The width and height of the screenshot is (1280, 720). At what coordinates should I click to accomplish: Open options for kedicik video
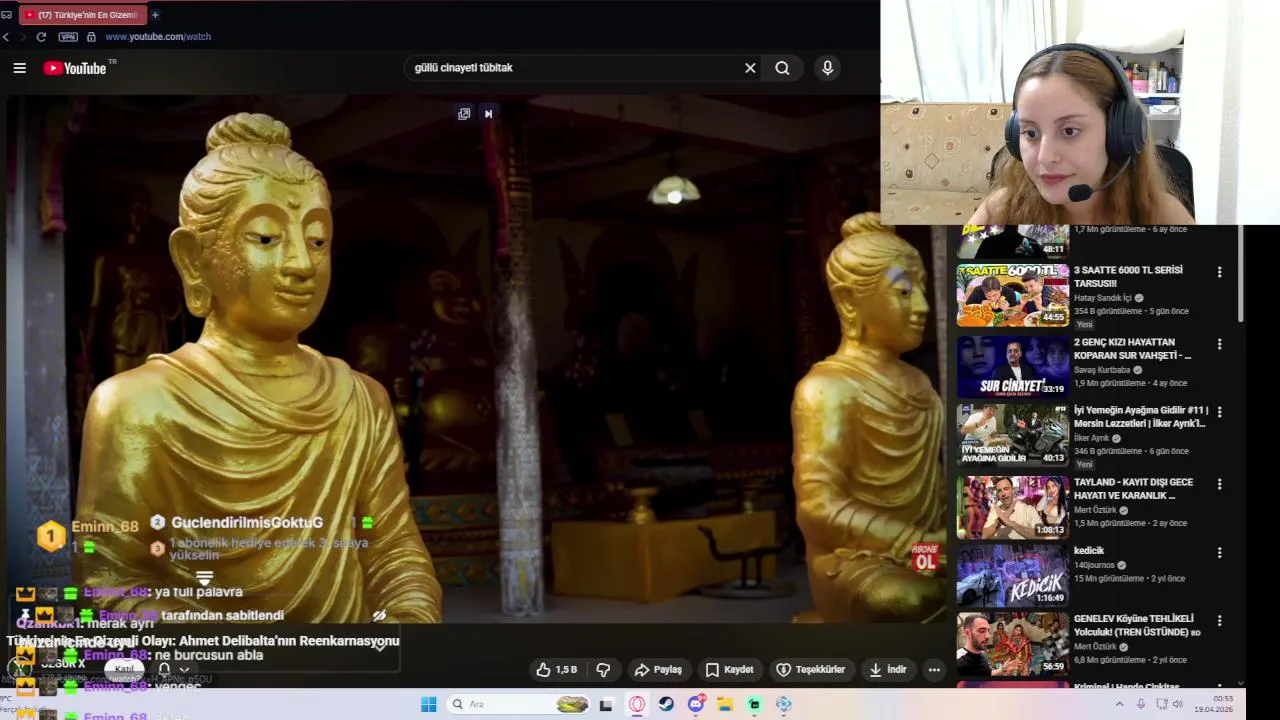[1219, 552]
